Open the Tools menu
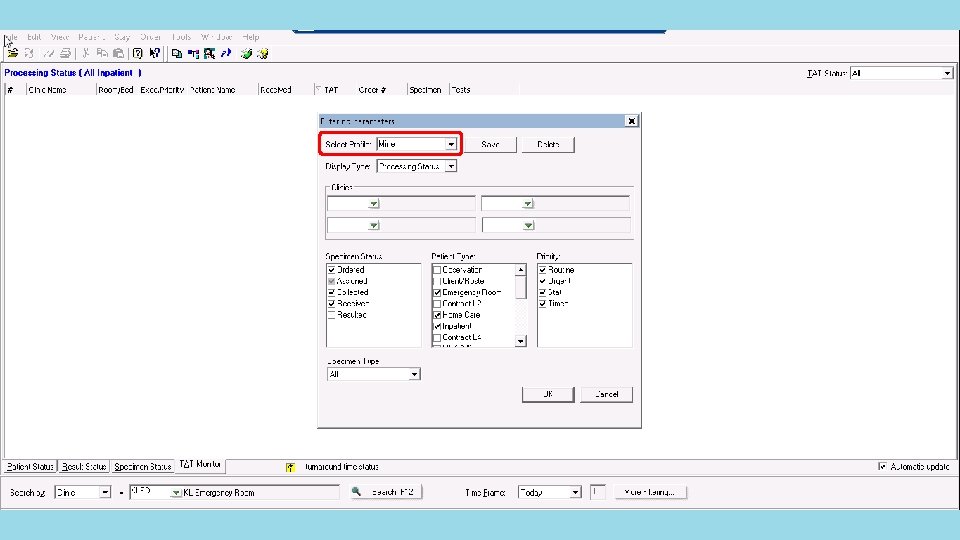 click(x=181, y=37)
